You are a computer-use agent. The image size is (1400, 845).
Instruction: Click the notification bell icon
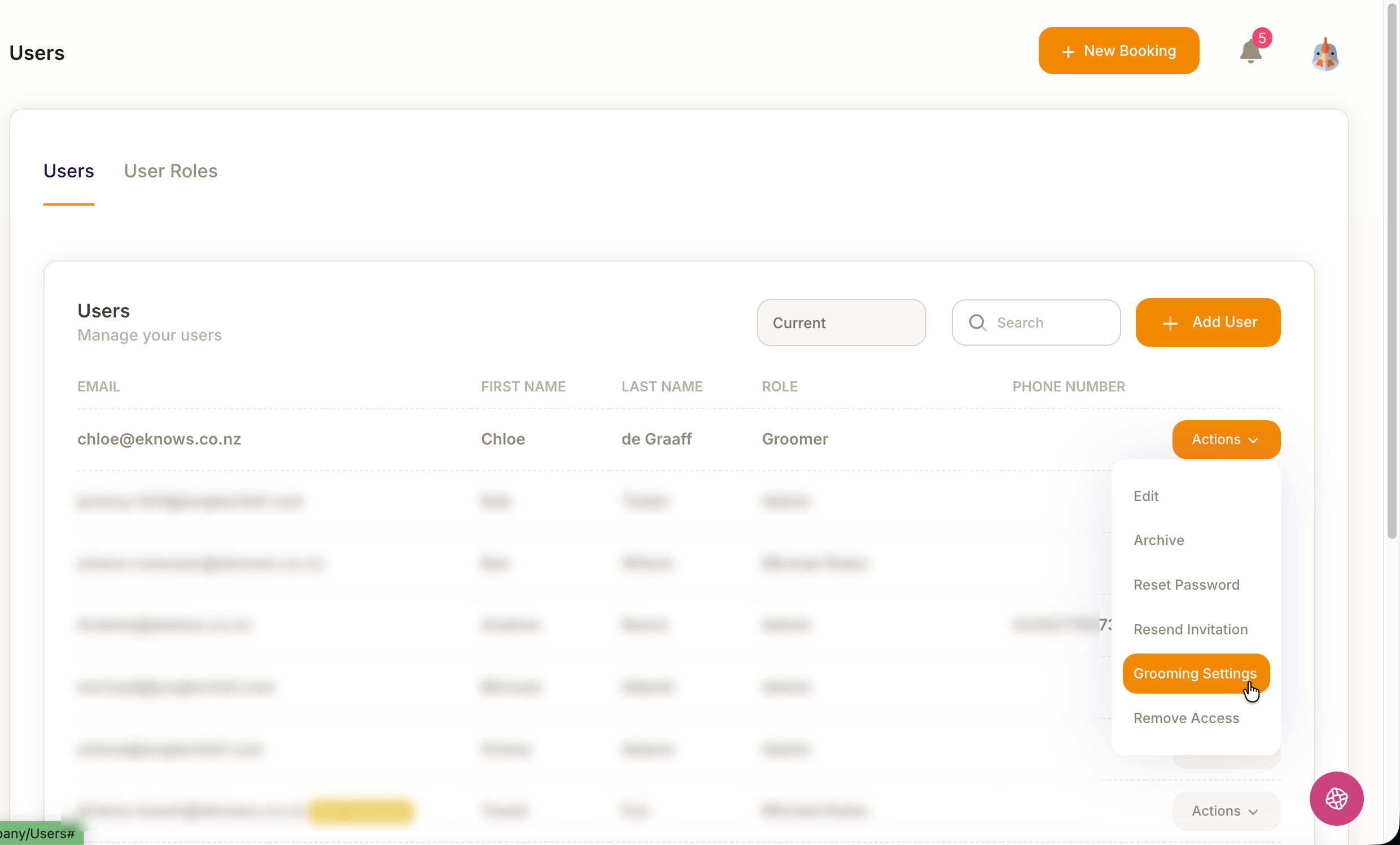[x=1249, y=53]
